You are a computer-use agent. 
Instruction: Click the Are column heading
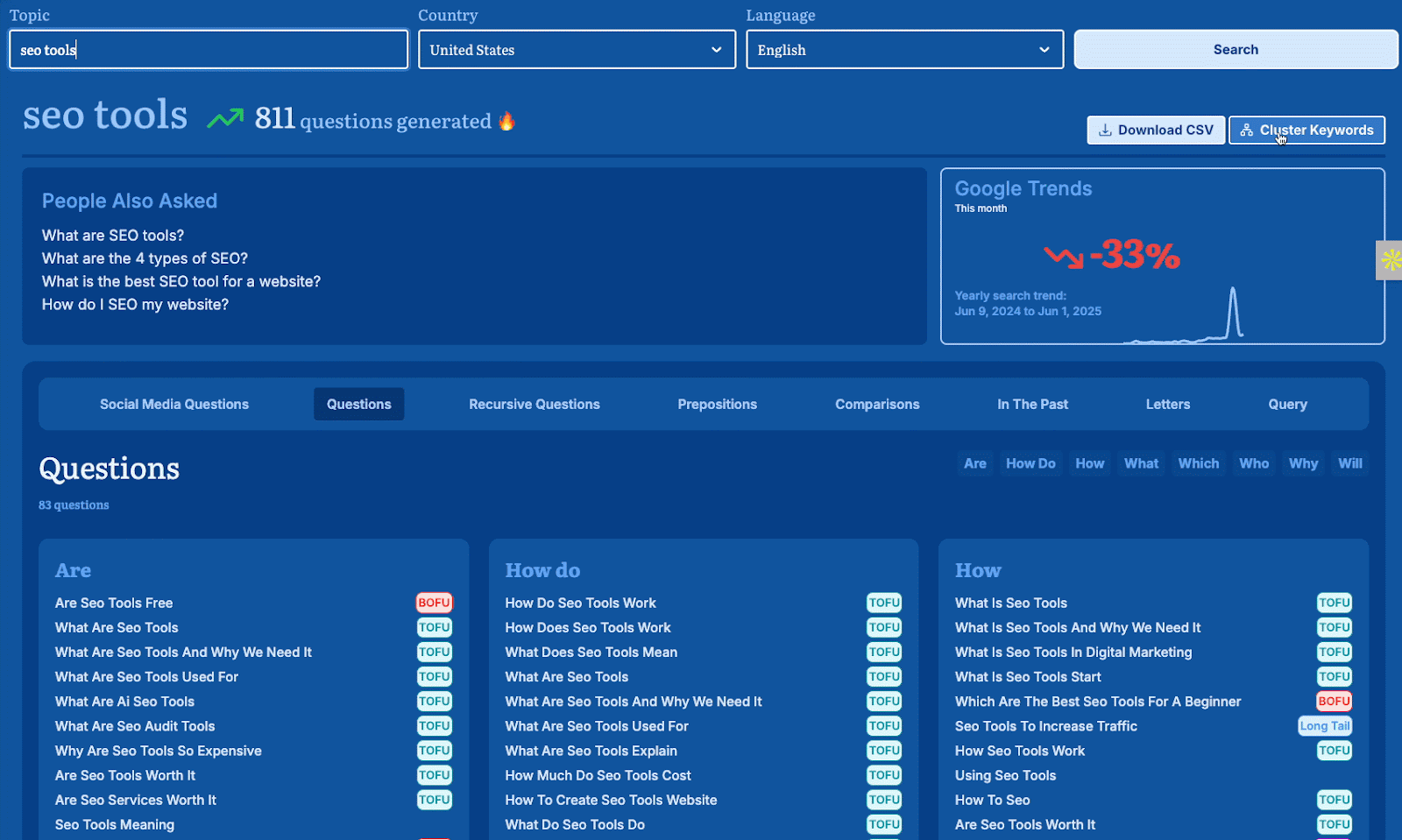tap(73, 570)
